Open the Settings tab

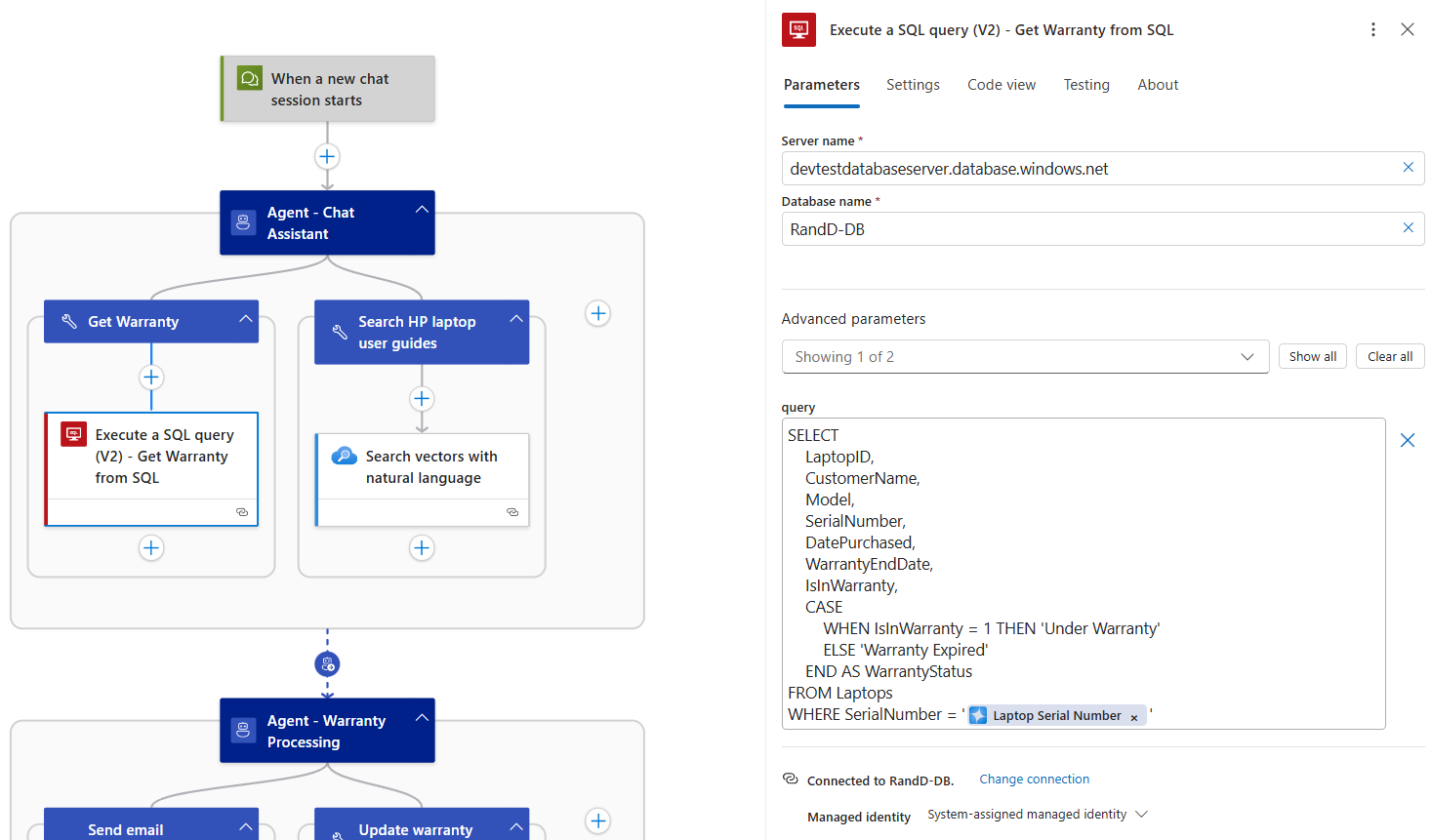point(913,85)
